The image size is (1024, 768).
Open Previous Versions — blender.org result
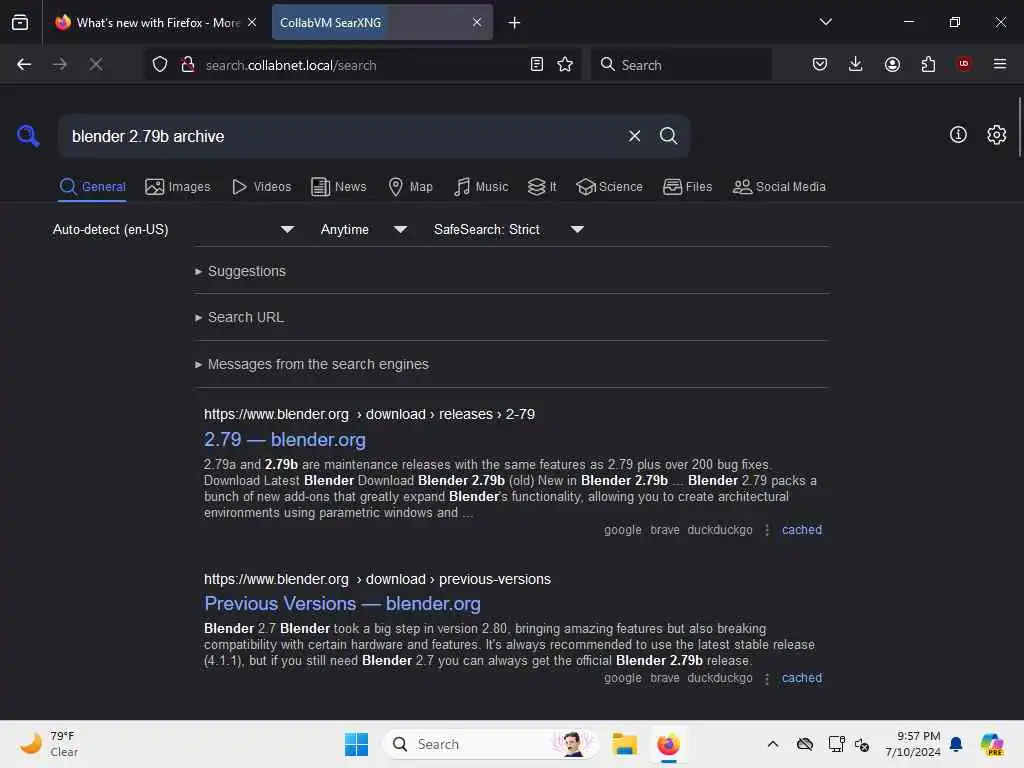click(342, 603)
